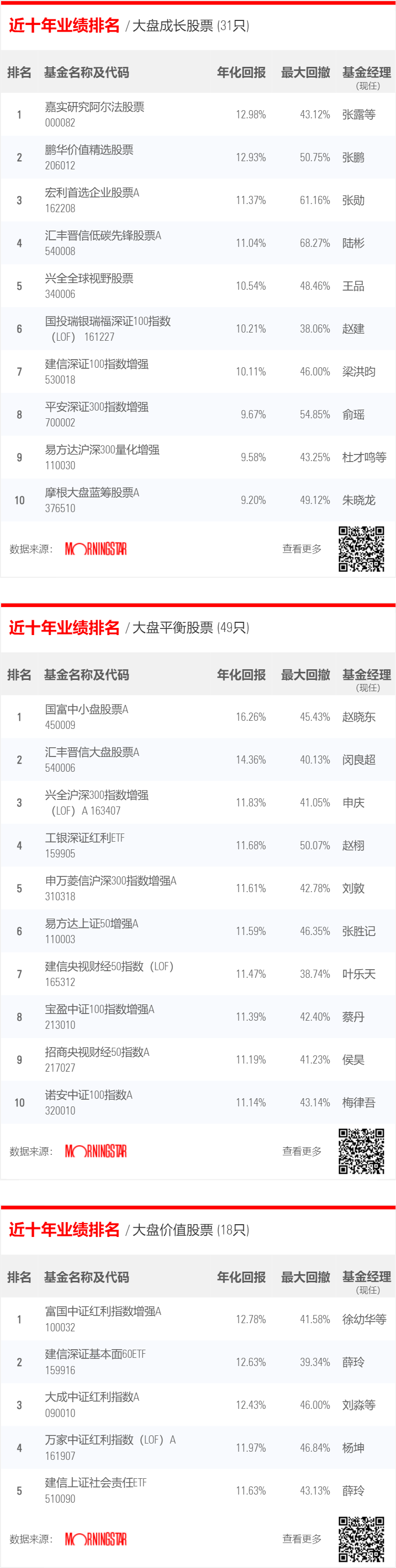Open 查看更多 under 大盘平衡股票 ranking
The height and width of the screenshot is (1568, 396).
point(302,1151)
